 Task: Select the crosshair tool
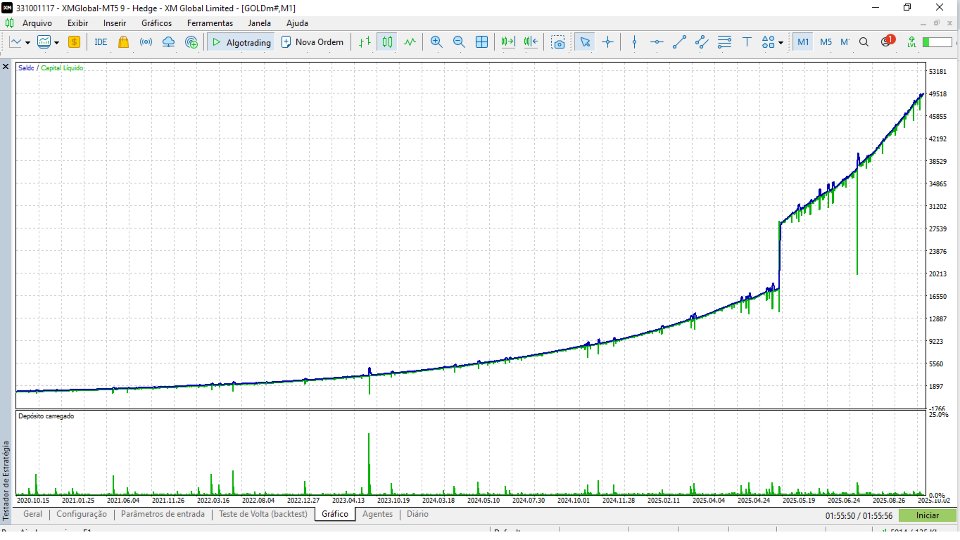(607, 42)
